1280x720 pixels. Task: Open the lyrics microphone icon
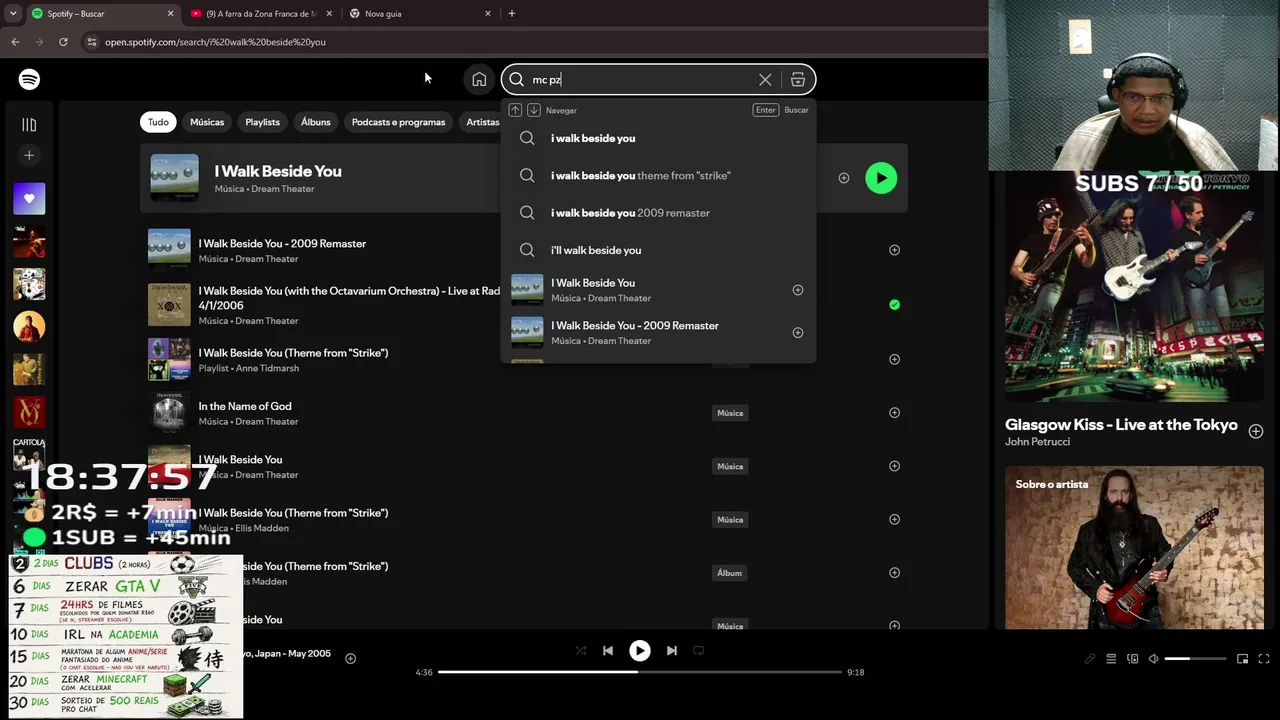pos(1090,659)
